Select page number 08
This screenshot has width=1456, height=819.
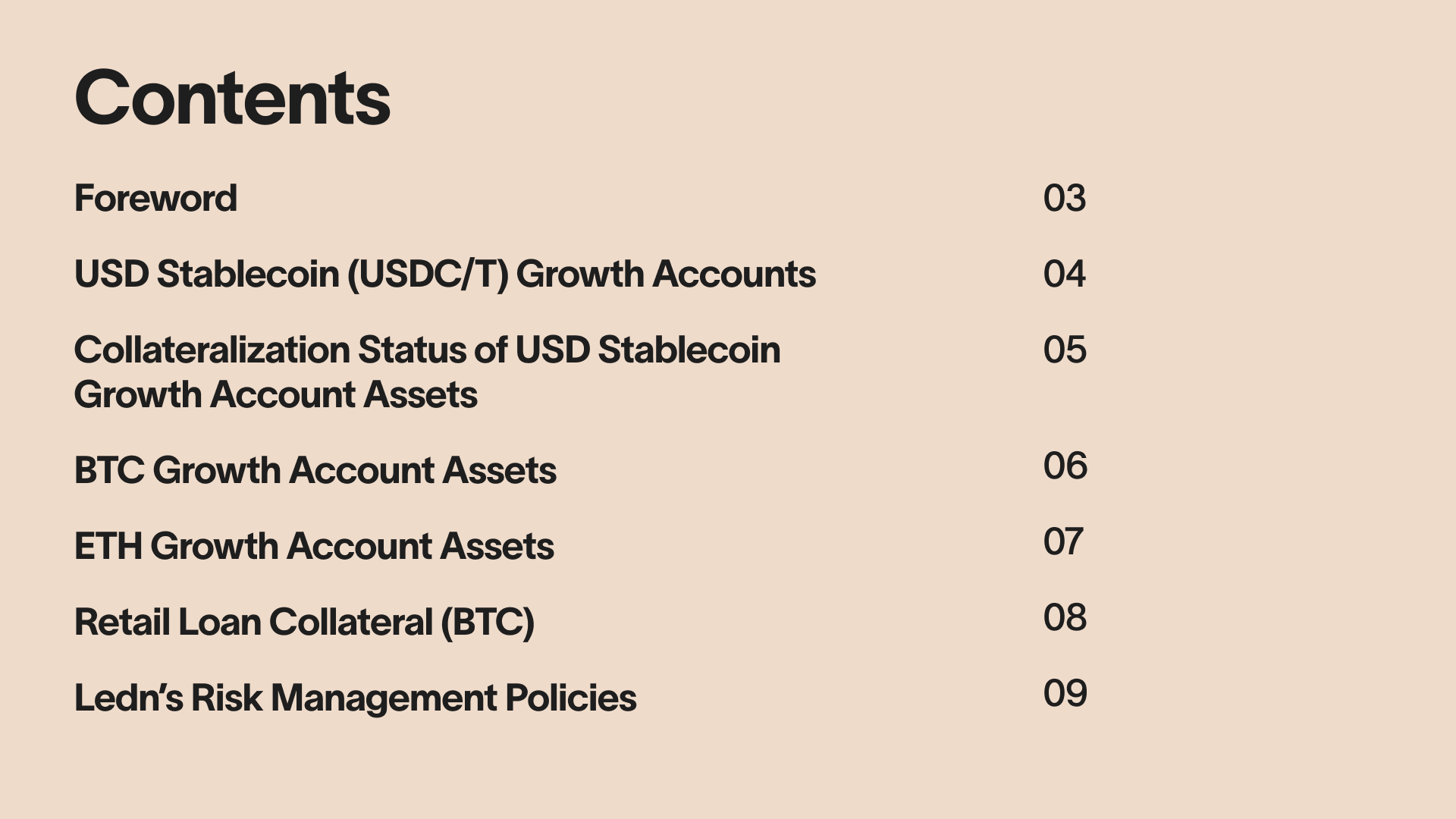click(1065, 618)
